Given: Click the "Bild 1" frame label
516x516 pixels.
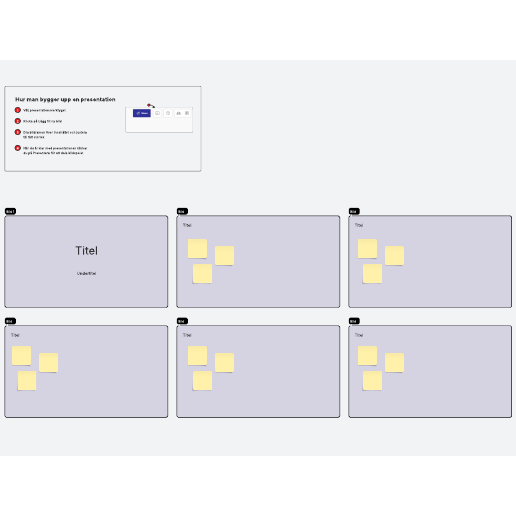Looking at the screenshot, I should 10,211.
